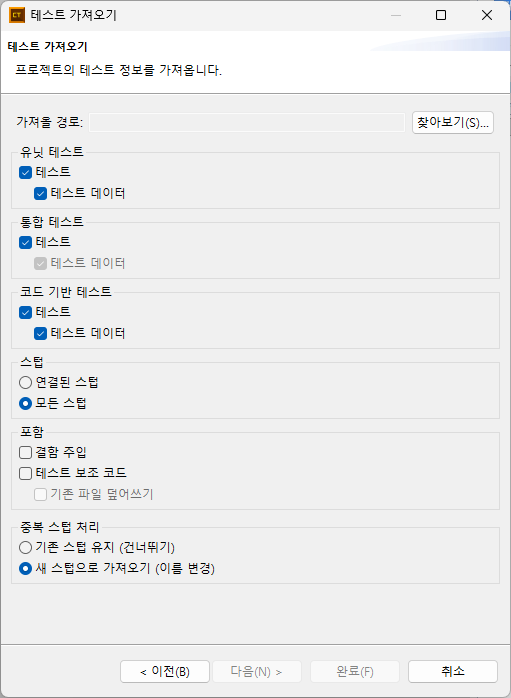Close the 테스트 가져오기 dialog
This screenshot has height=698, width=511.
click(x=487, y=16)
